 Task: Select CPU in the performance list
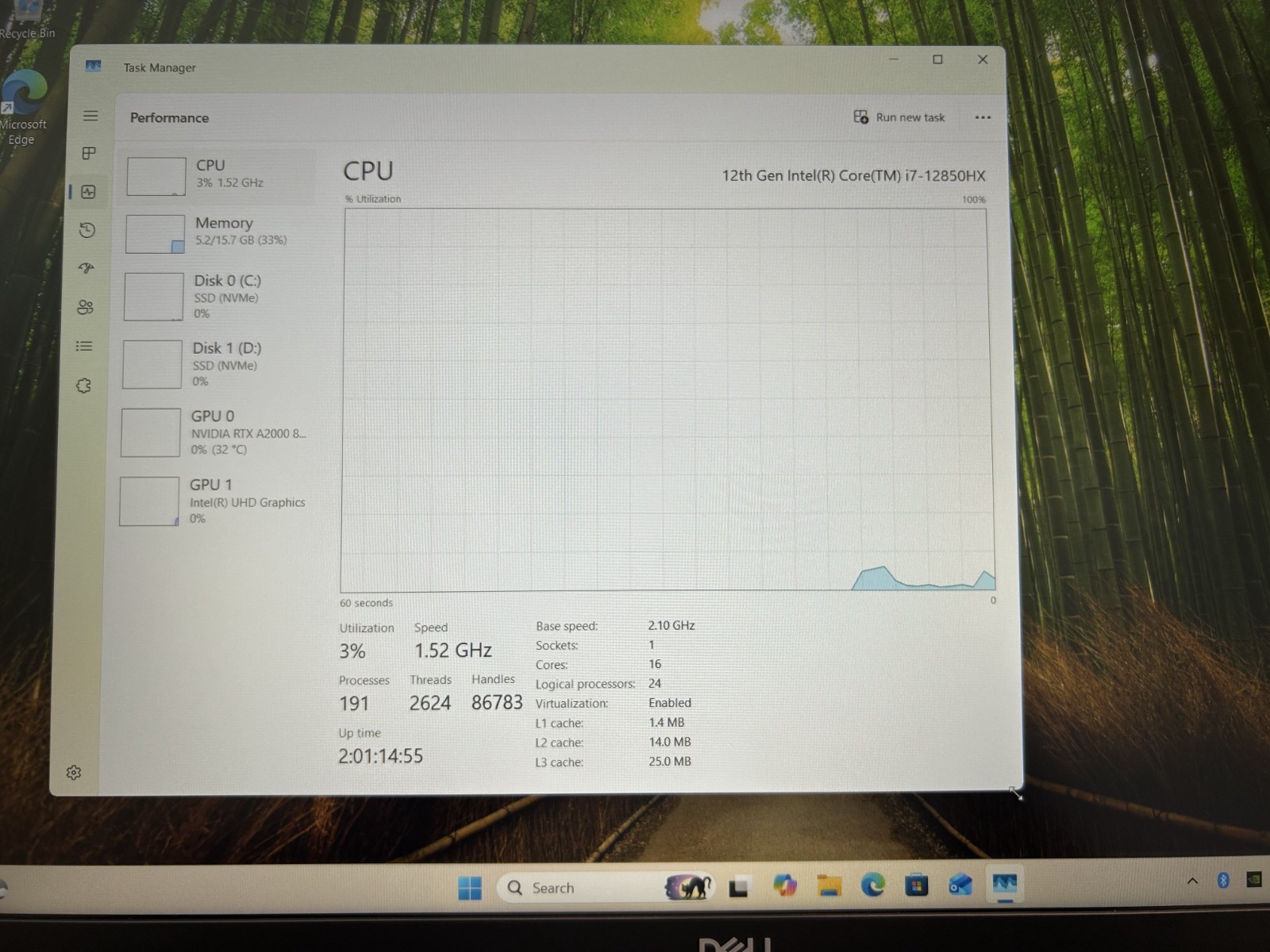[219, 175]
